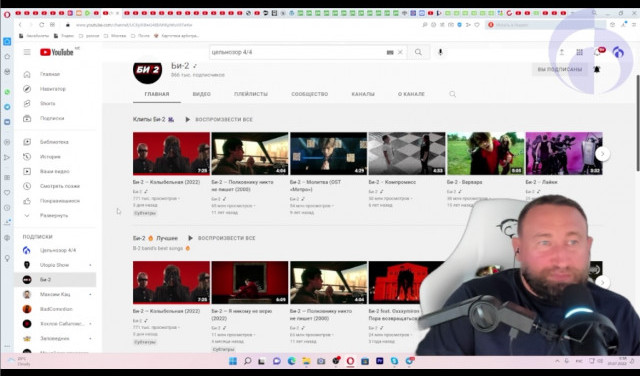Open on-screen keyboard icon in search box
This screenshot has height=376, width=640.
390,52
